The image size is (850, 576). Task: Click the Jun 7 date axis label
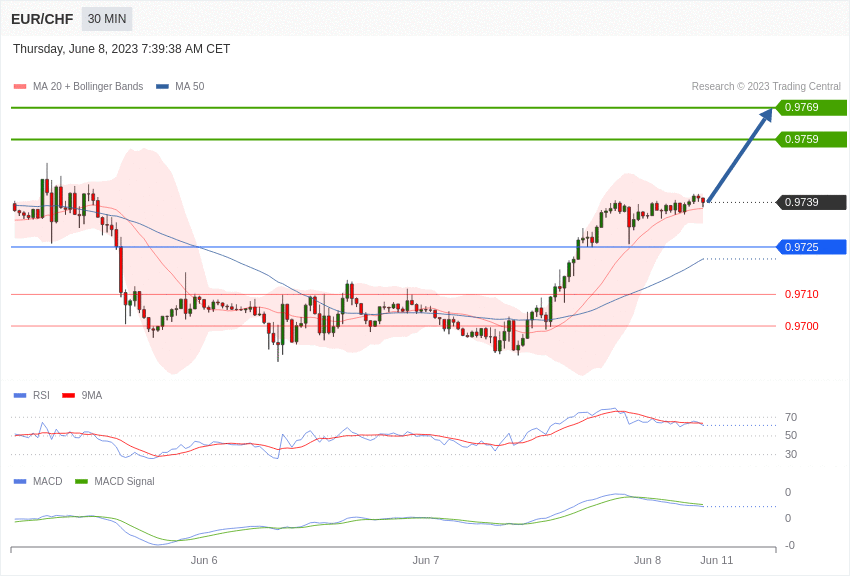[426, 560]
